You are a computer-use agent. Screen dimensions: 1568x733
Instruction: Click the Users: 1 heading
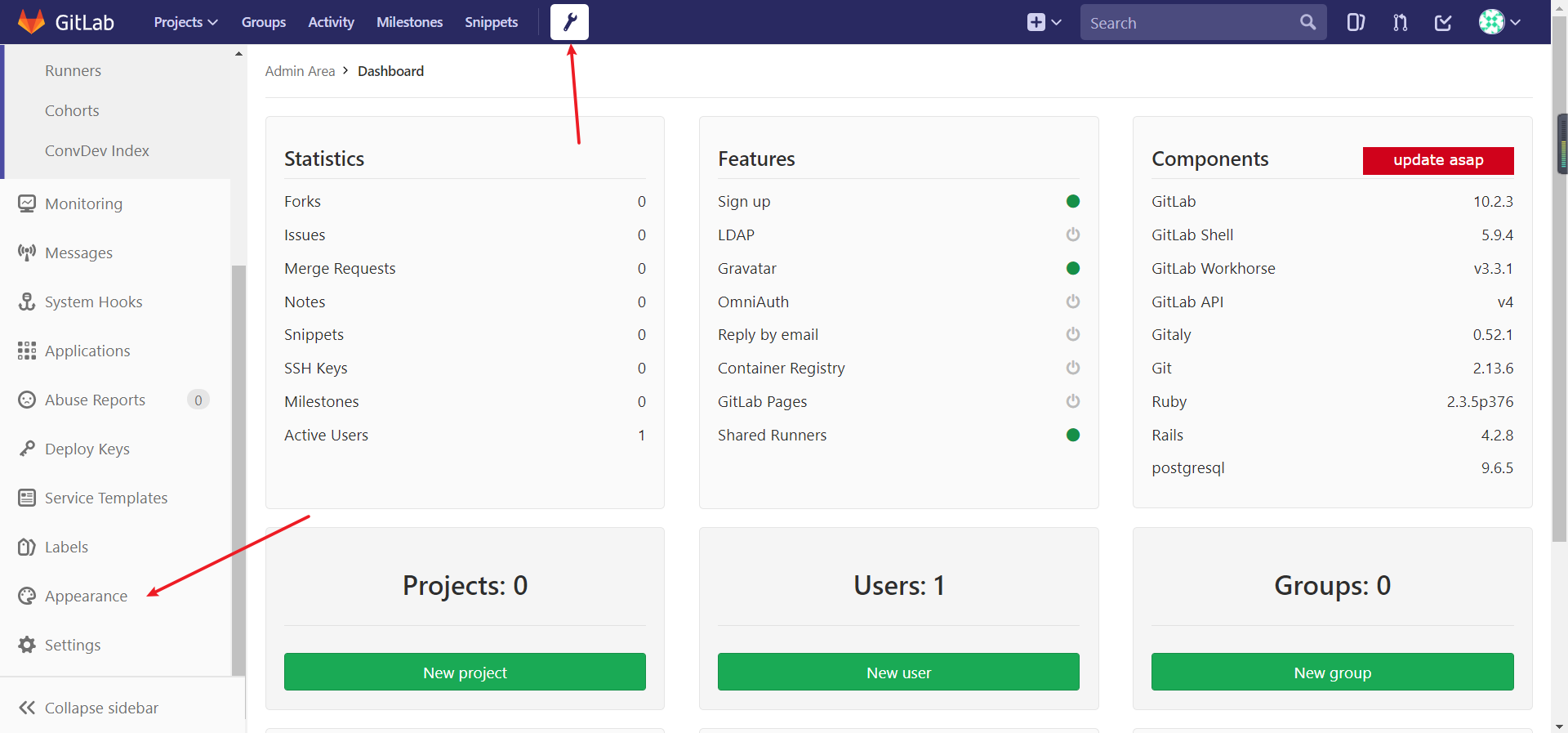(898, 585)
